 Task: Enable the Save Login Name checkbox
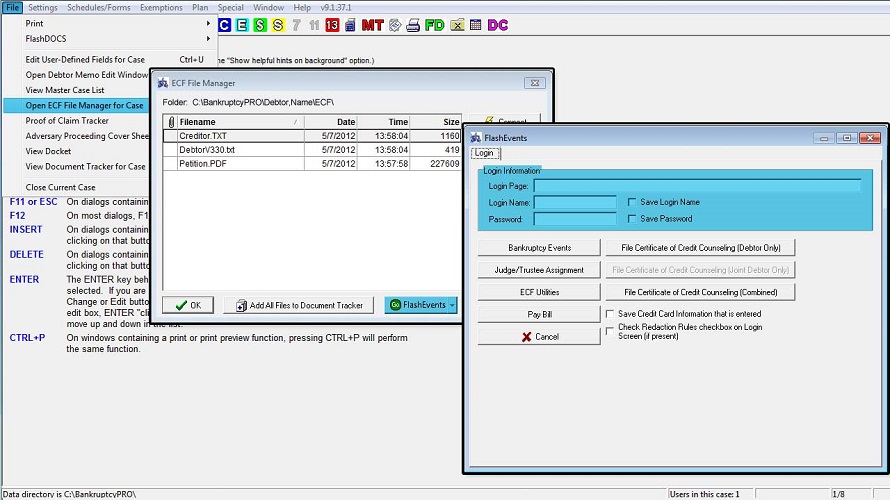pyautogui.click(x=632, y=202)
